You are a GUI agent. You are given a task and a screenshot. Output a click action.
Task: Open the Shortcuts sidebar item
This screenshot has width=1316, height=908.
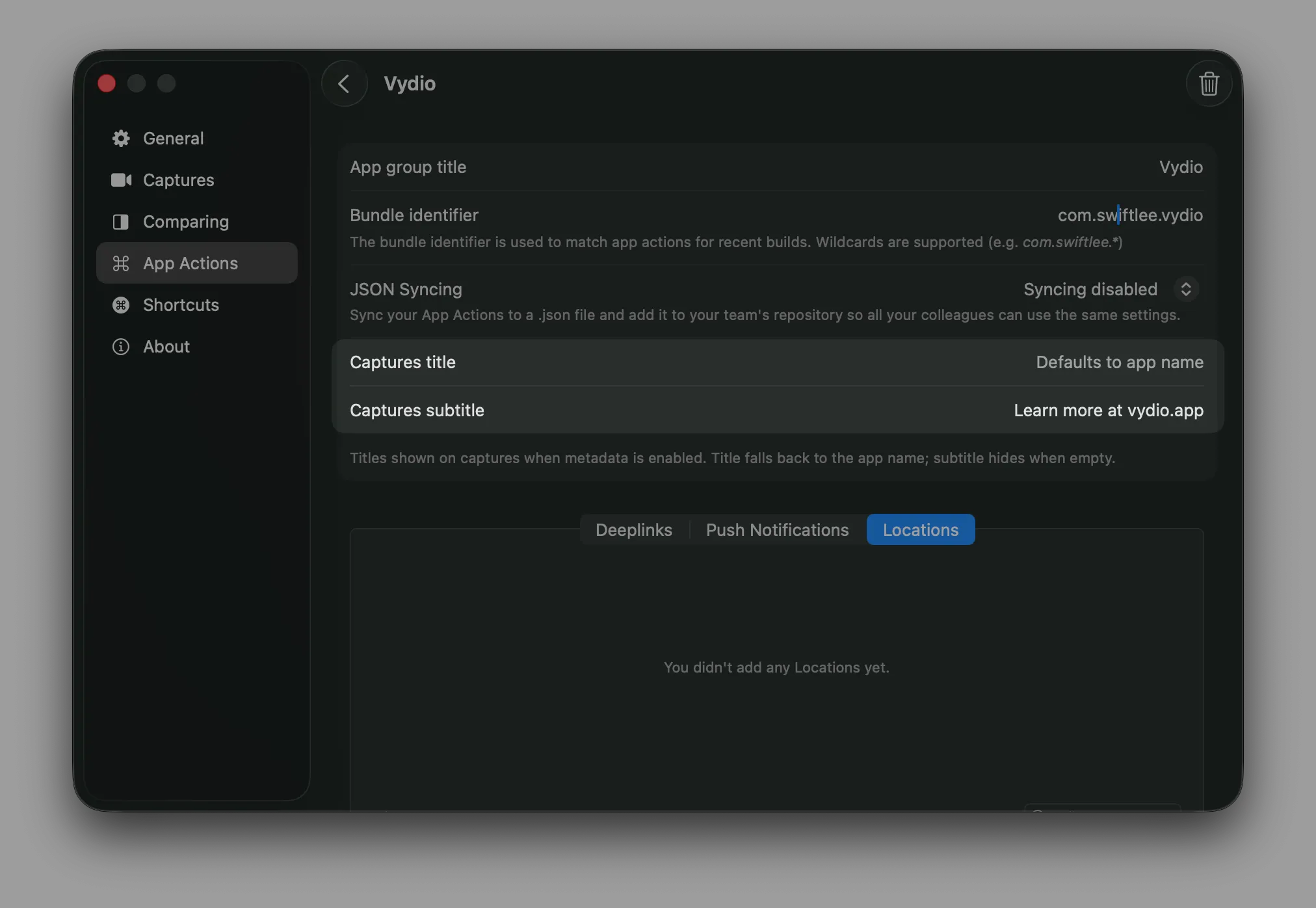pos(197,304)
